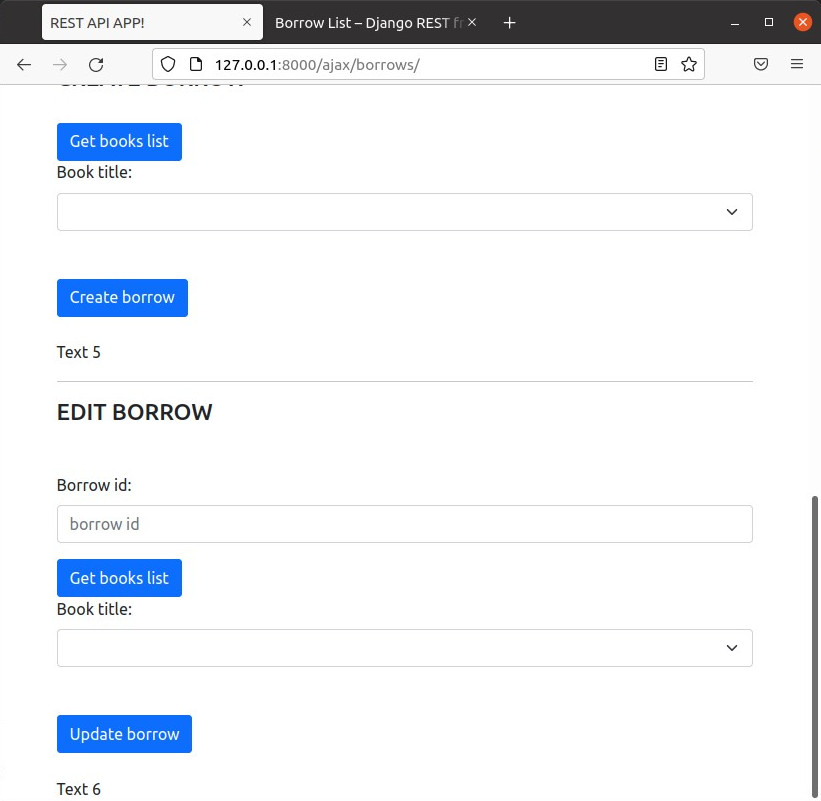Save the page to Pocket
The image size is (821, 801).
(760, 64)
